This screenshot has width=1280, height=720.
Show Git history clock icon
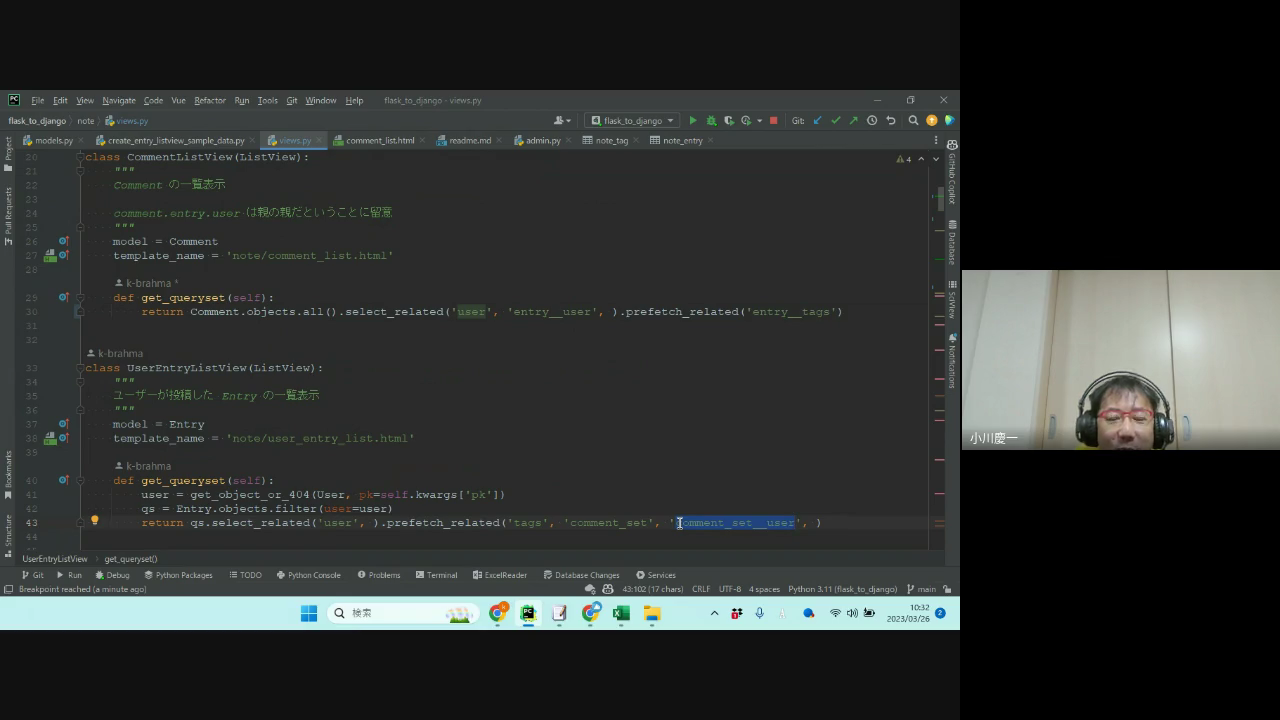pos(872,121)
